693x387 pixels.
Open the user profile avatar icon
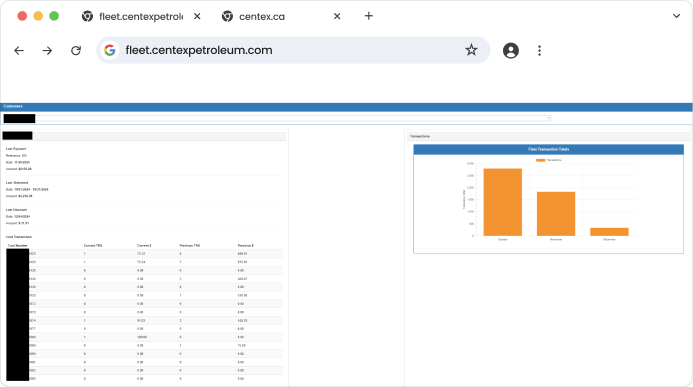coord(510,51)
